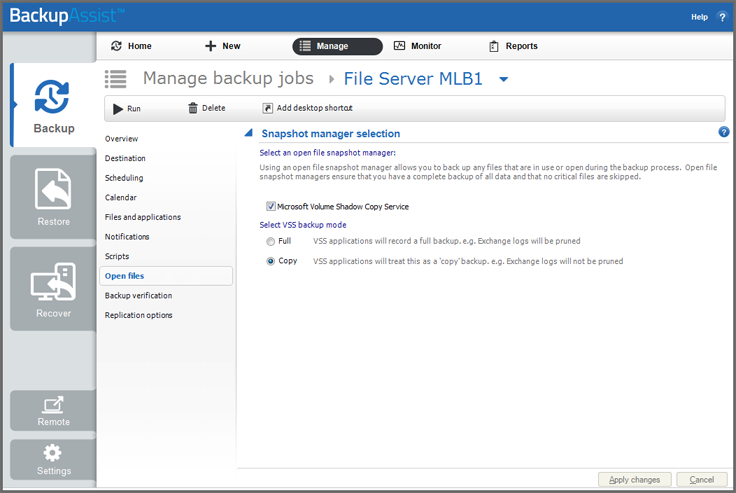Click the BackupAssist logo
Viewport: 736px width, 493px height.
[x=67, y=16]
